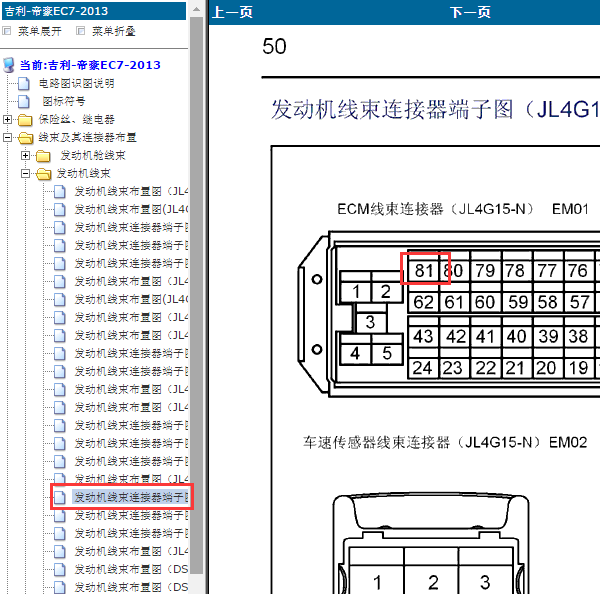
Task: Click the folder icon of 发动机舱线束
Action: click(43, 156)
